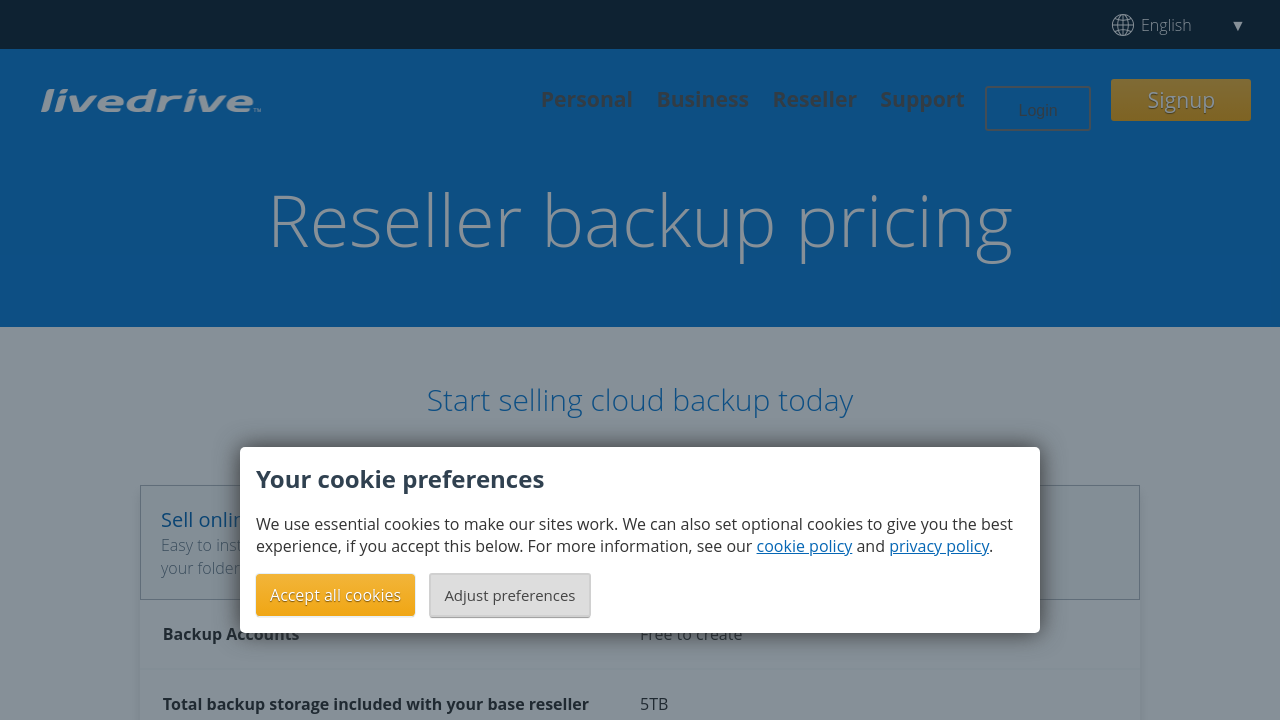Click the "Backup Accounts" row label

point(230,636)
